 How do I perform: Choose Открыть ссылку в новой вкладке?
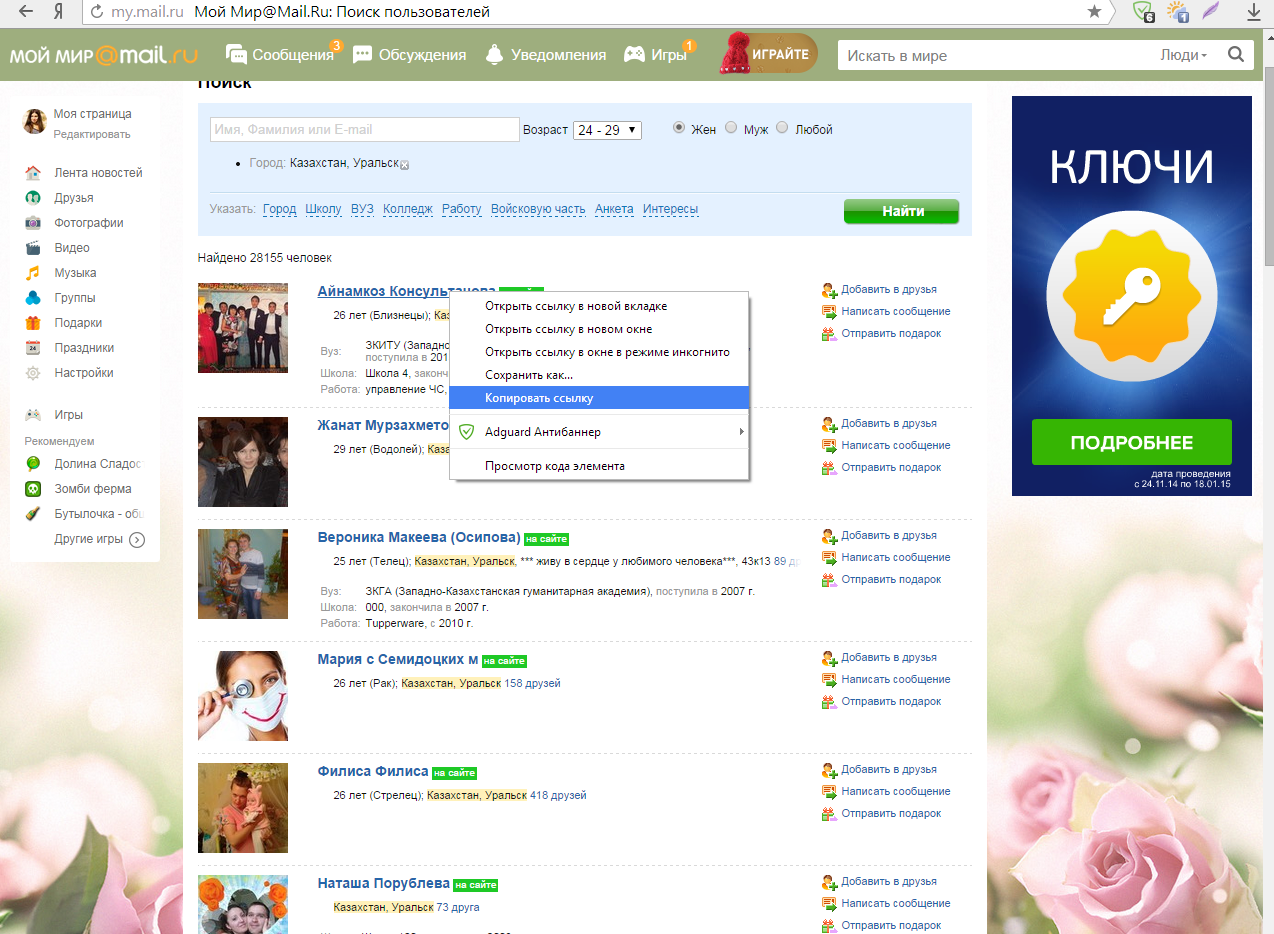pos(599,306)
